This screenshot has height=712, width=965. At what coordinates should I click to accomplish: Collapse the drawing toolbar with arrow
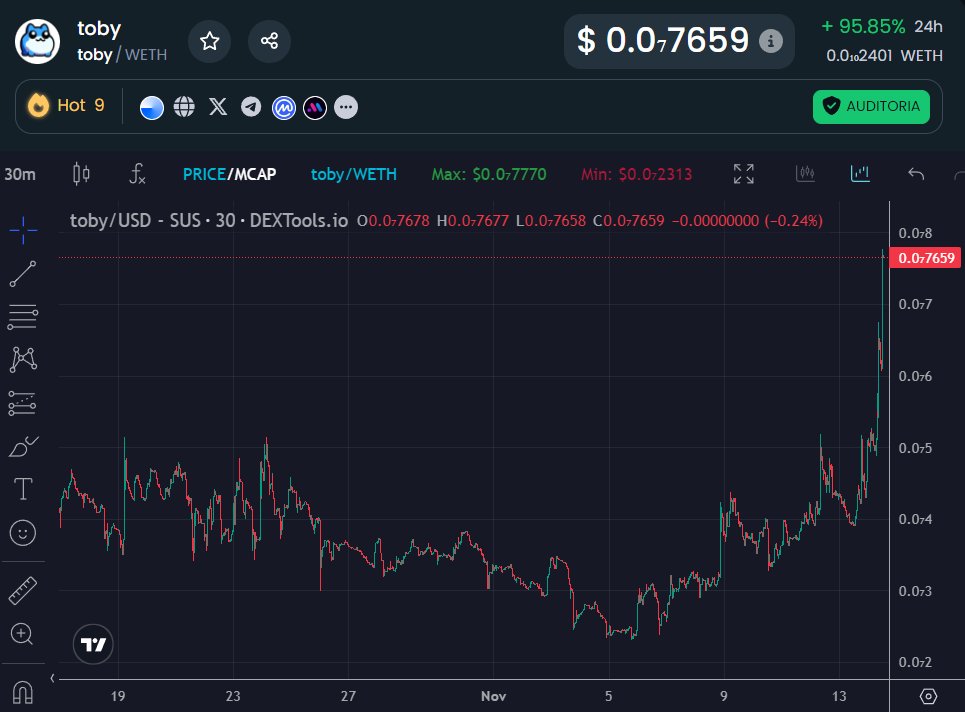pos(52,678)
